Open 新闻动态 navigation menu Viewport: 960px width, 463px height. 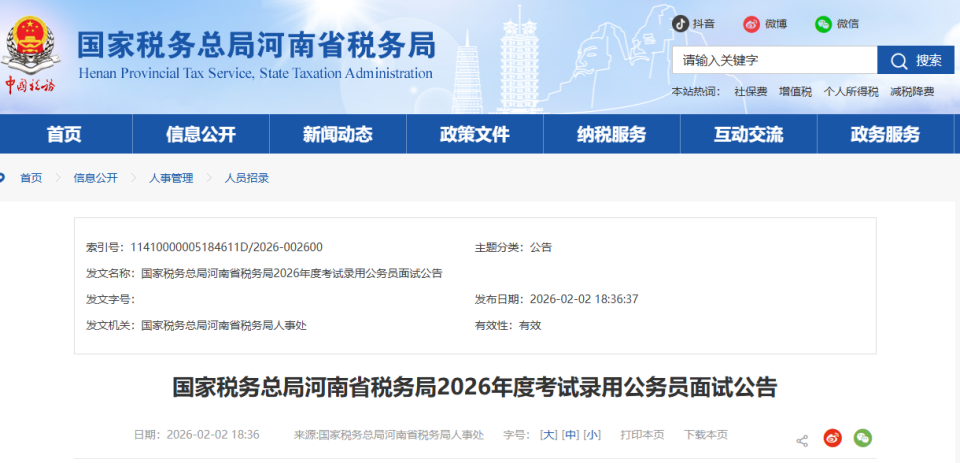[338, 134]
